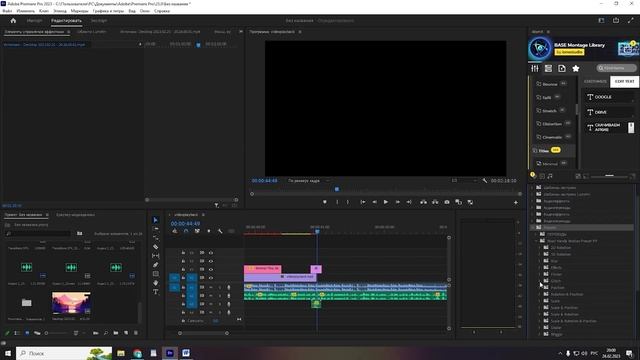Select the Titles category in BASE library
640x360 pixels.
(x=553, y=151)
